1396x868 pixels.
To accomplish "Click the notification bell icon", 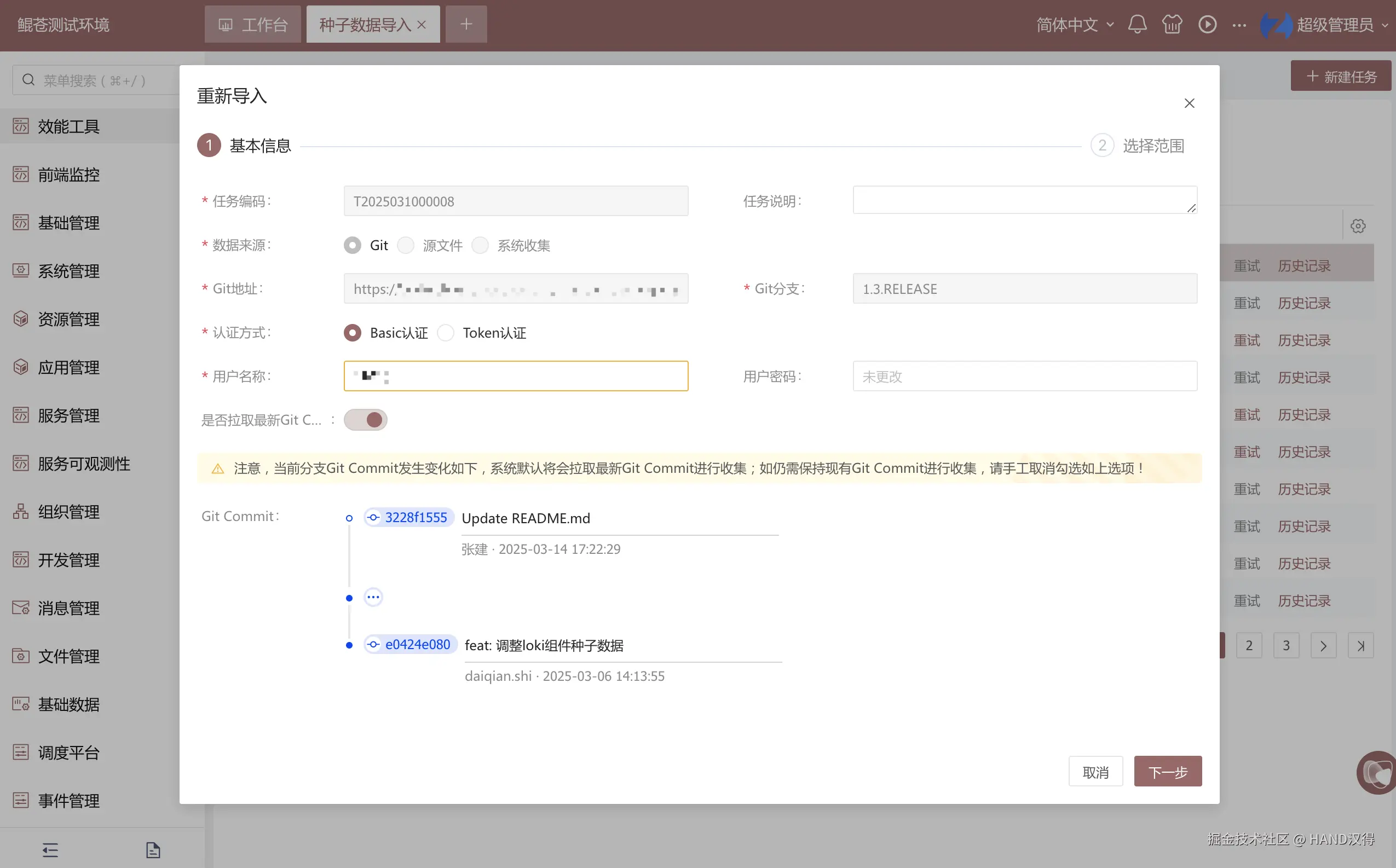I will click(x=1137, y=25).
